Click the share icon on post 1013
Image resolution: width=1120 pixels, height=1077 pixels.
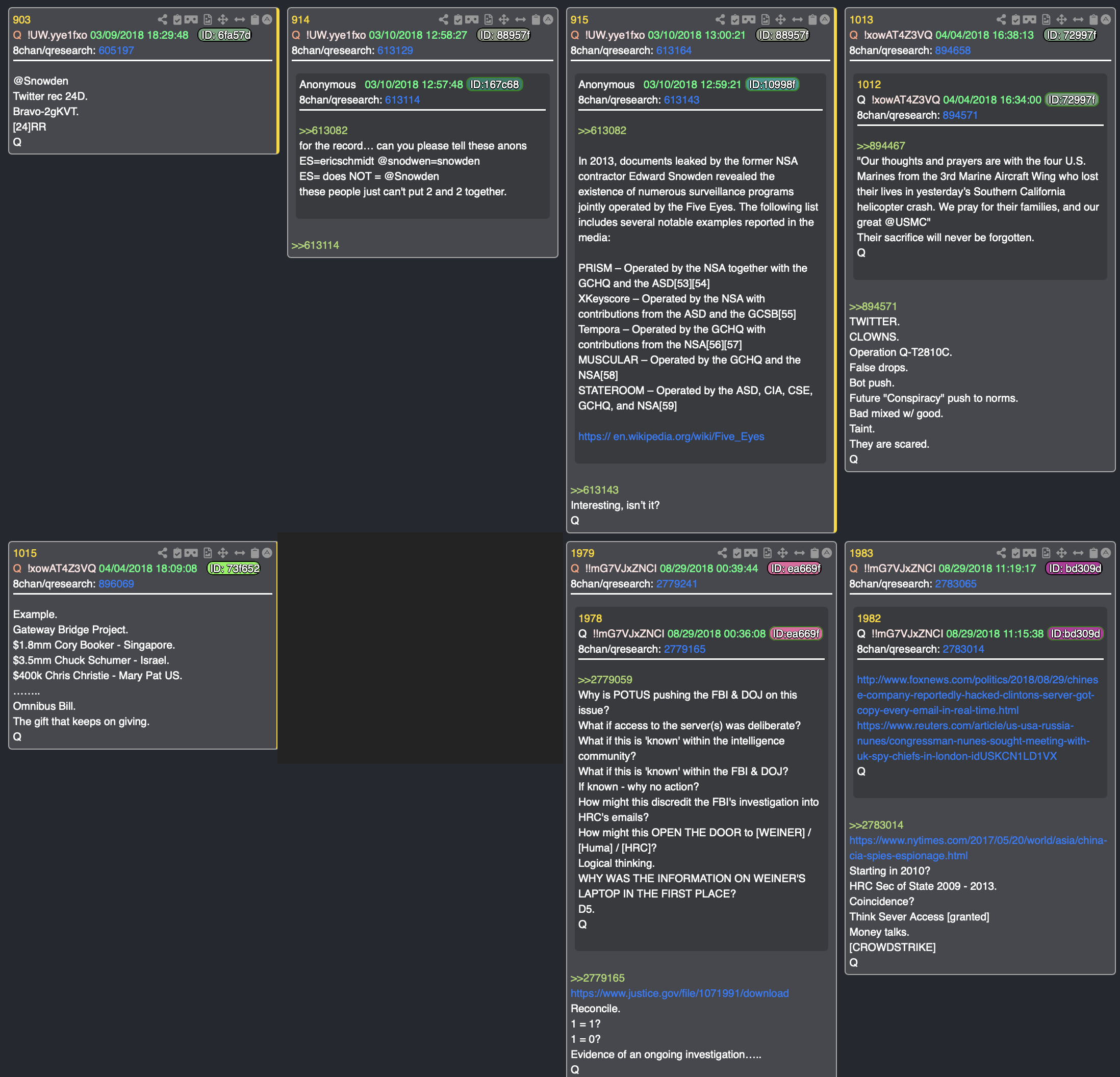coord(1001,20)
